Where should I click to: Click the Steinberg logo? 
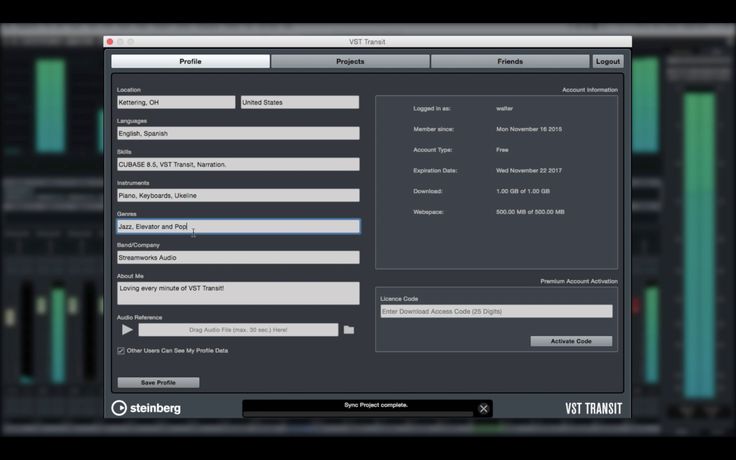pos(146,408)
